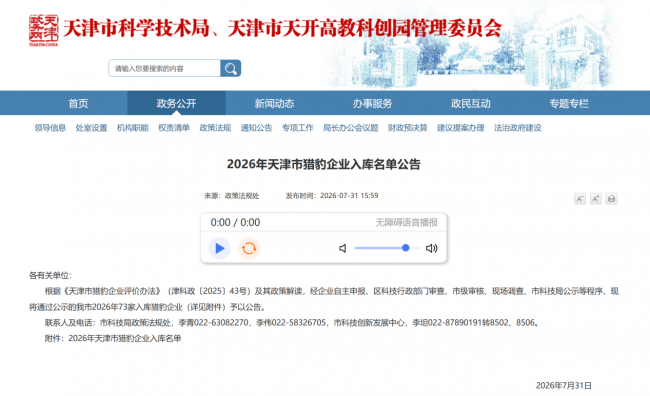Open the 权责清单 submenu link

coord(174,128)
